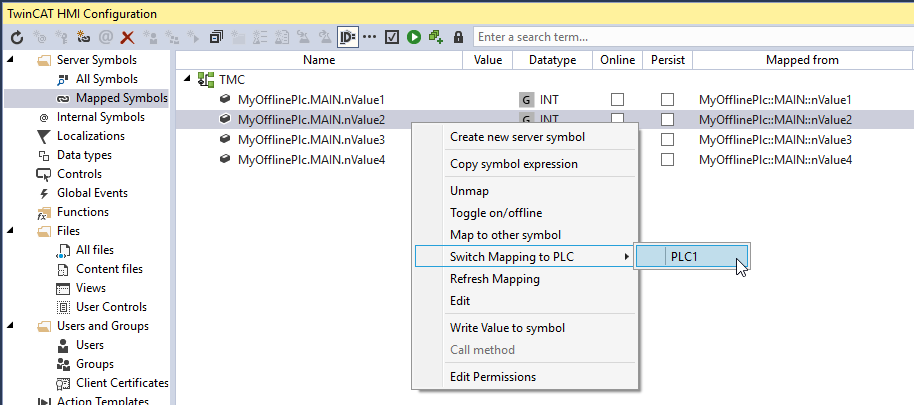This screenshot has height=405, width=914.
Task: Select Edit Permissions in the context menu
Action: (493, 376)
